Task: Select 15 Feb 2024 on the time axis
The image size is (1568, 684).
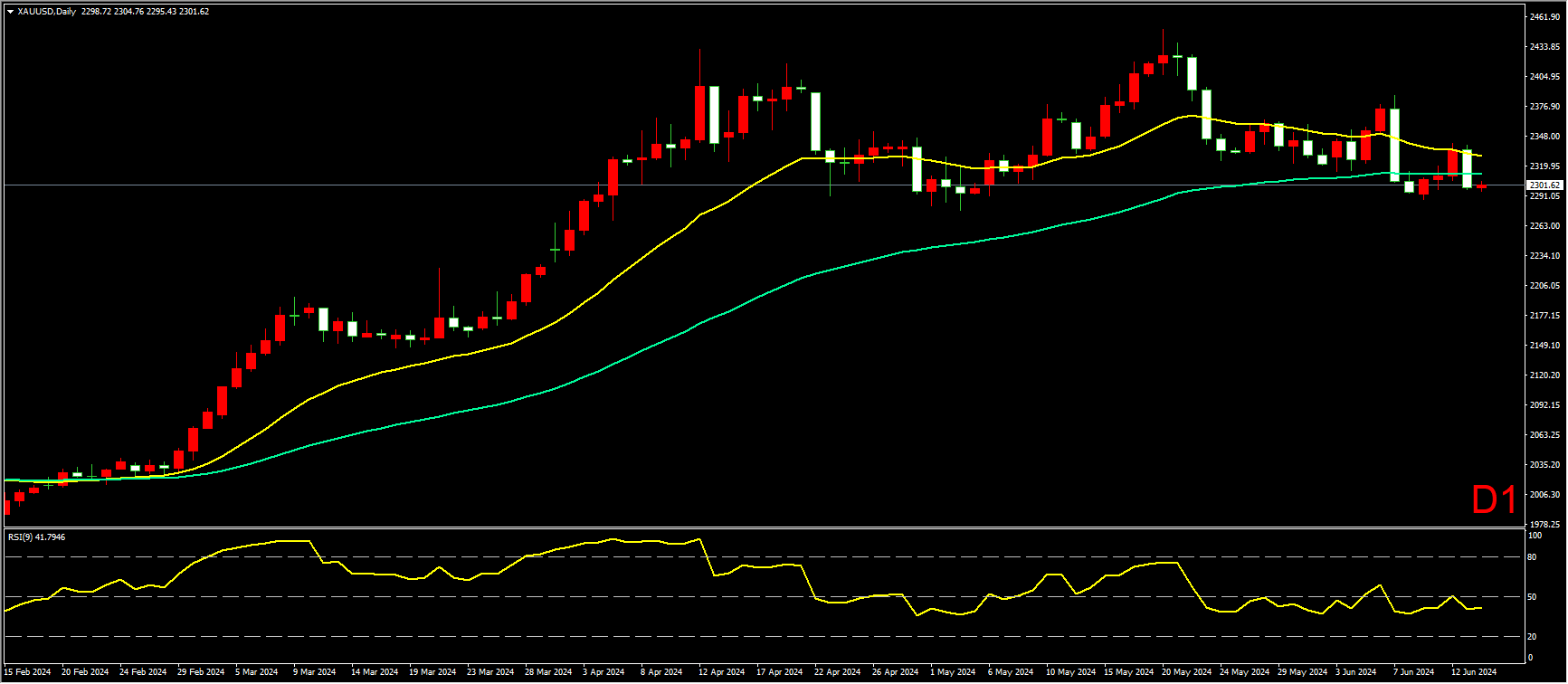Action: point(27,672)
